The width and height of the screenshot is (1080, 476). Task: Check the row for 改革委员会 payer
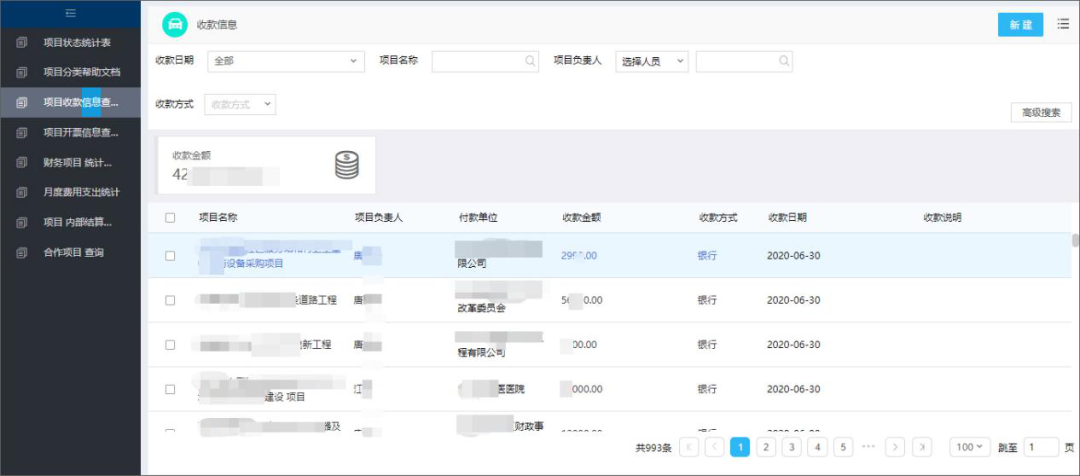coord(170,300)
